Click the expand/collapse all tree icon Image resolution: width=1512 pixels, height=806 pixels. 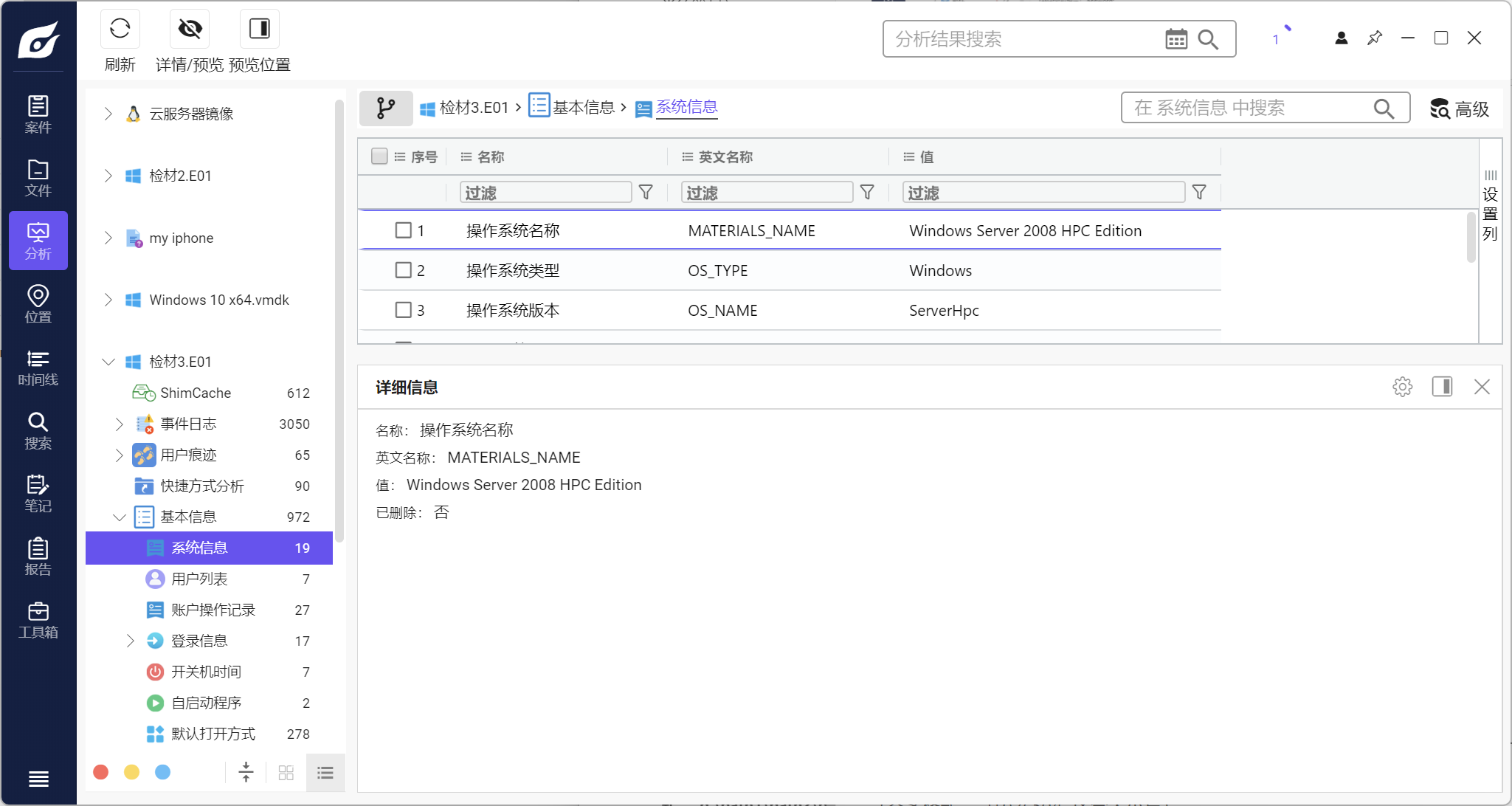tap(246, 773)
